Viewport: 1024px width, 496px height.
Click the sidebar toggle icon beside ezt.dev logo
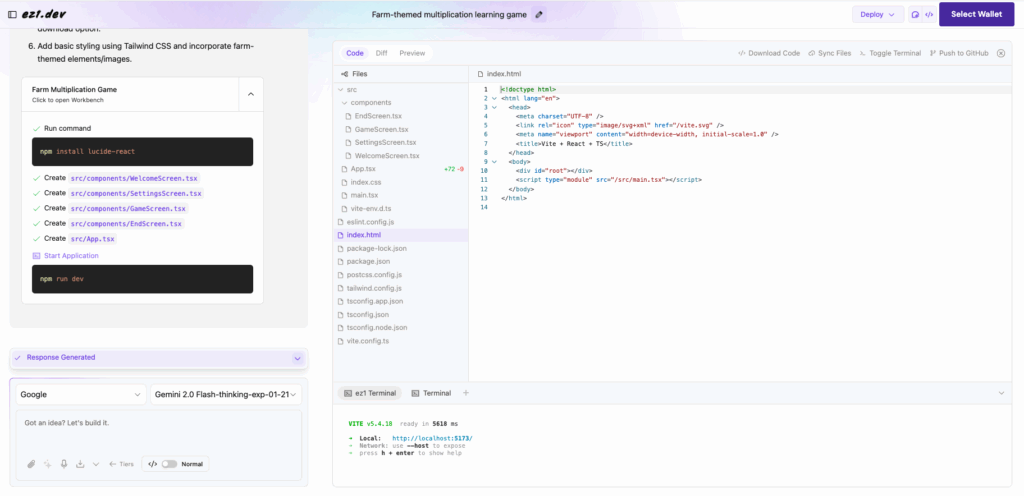pyautogui.click(x=12, y=14)
